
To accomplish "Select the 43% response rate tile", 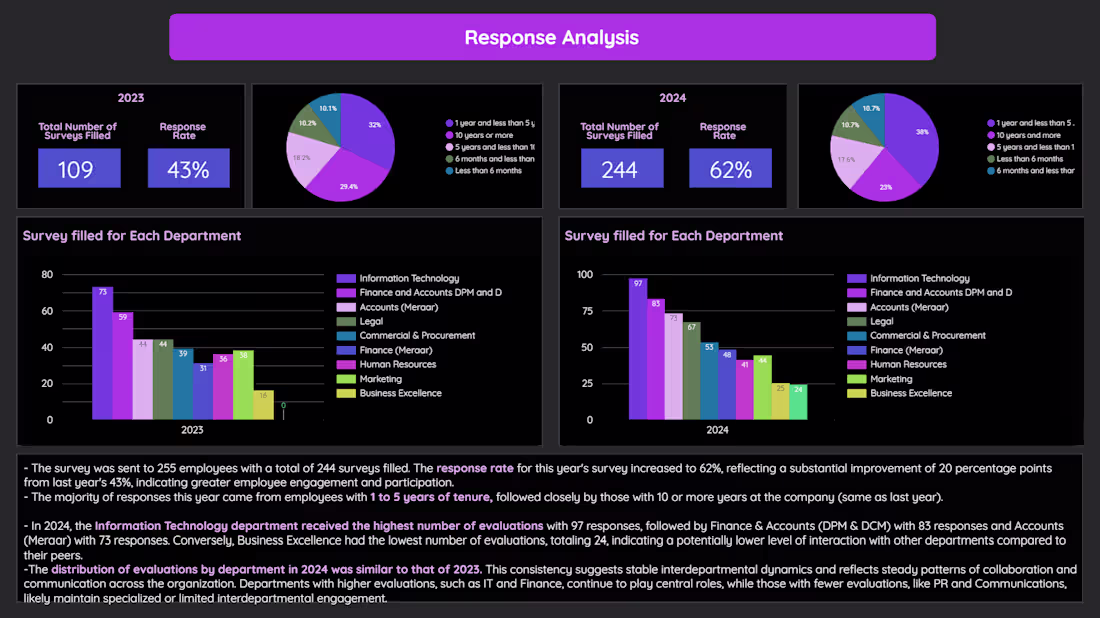I will click(189, 168).
